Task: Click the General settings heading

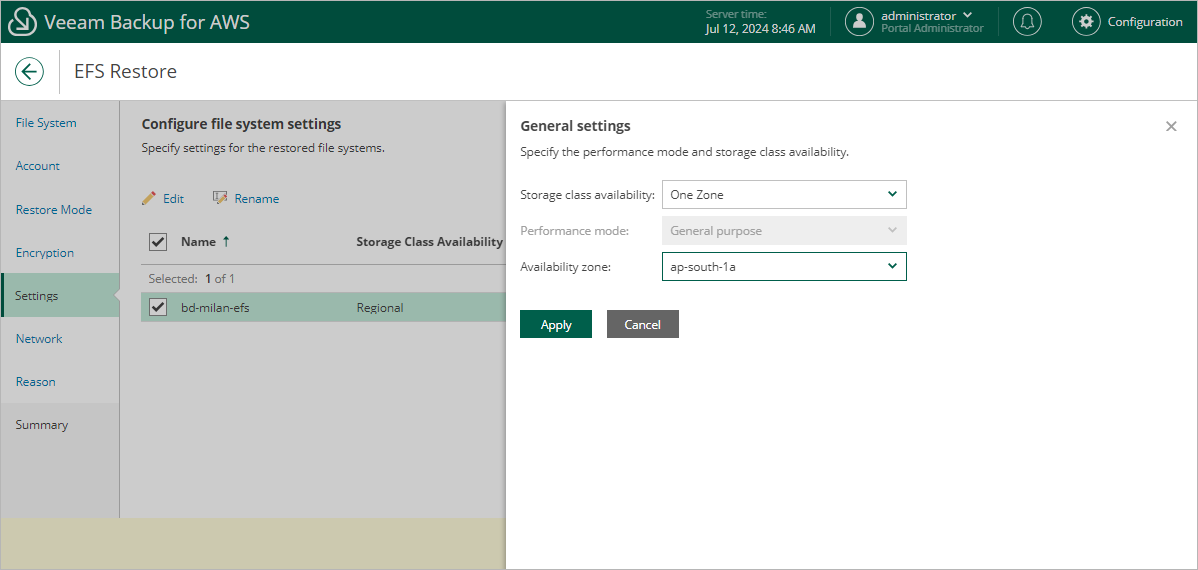Action: click(575, 125)
